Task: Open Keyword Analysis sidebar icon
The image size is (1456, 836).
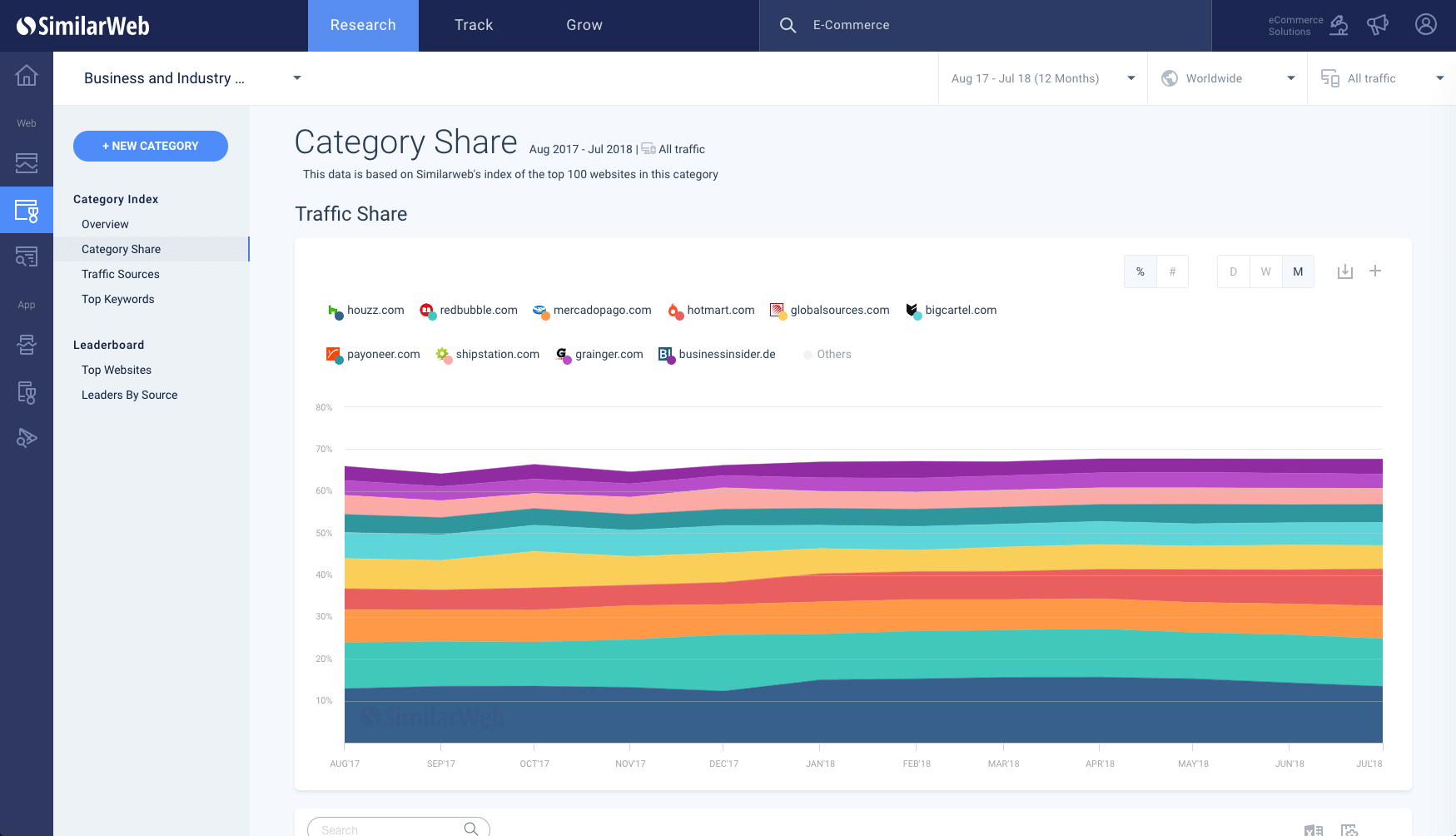Action: point(27,256)
